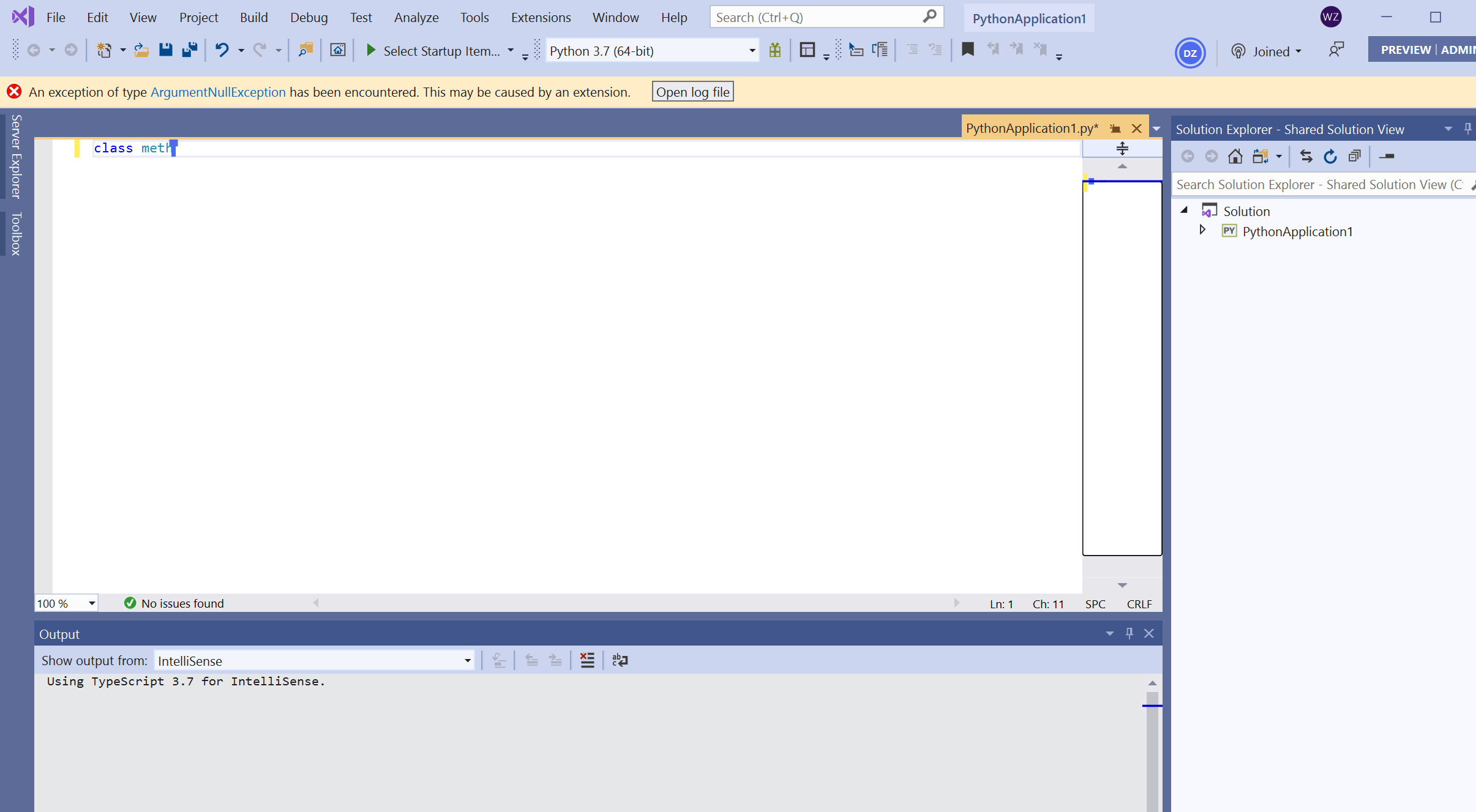Open the Joined Live Share dropdown
1476x812 pixels.
coord(1267,51)
